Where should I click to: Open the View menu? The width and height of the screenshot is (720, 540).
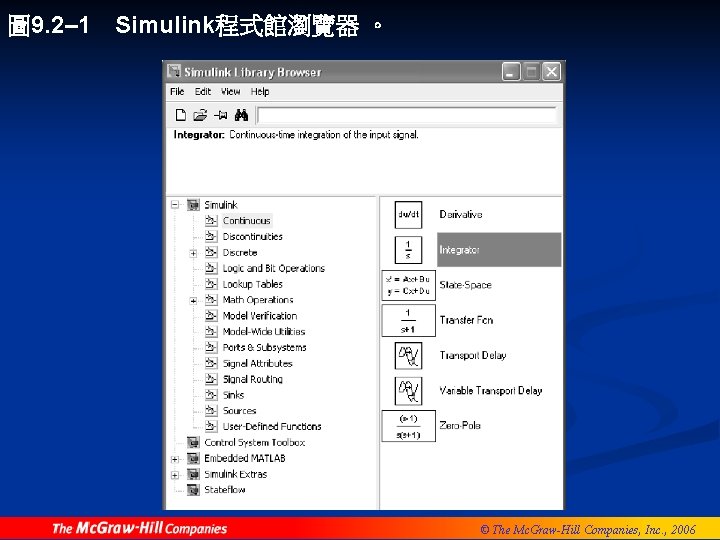(x=231, y=91)
